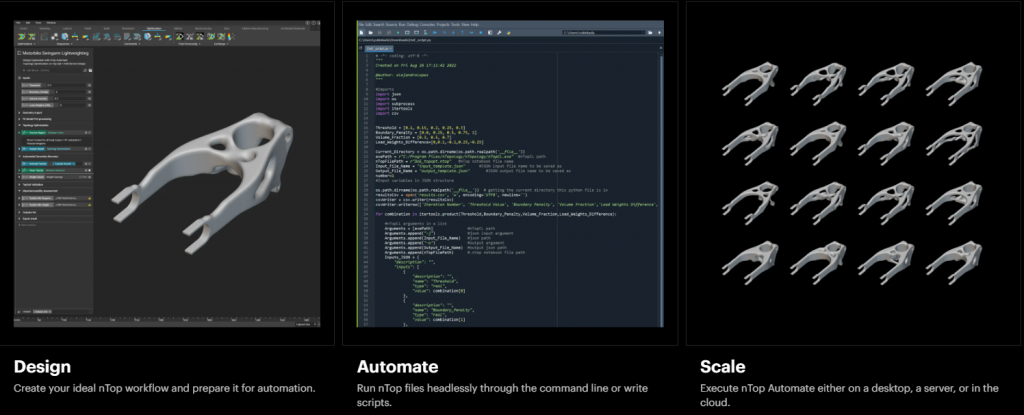Click the Maximize current pane icon in Spyder

490,33
